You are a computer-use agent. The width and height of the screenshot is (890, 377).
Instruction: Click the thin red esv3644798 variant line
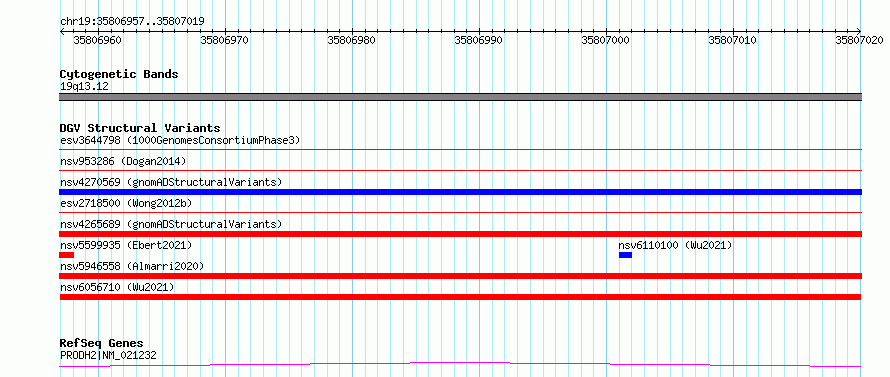point(460,149)
